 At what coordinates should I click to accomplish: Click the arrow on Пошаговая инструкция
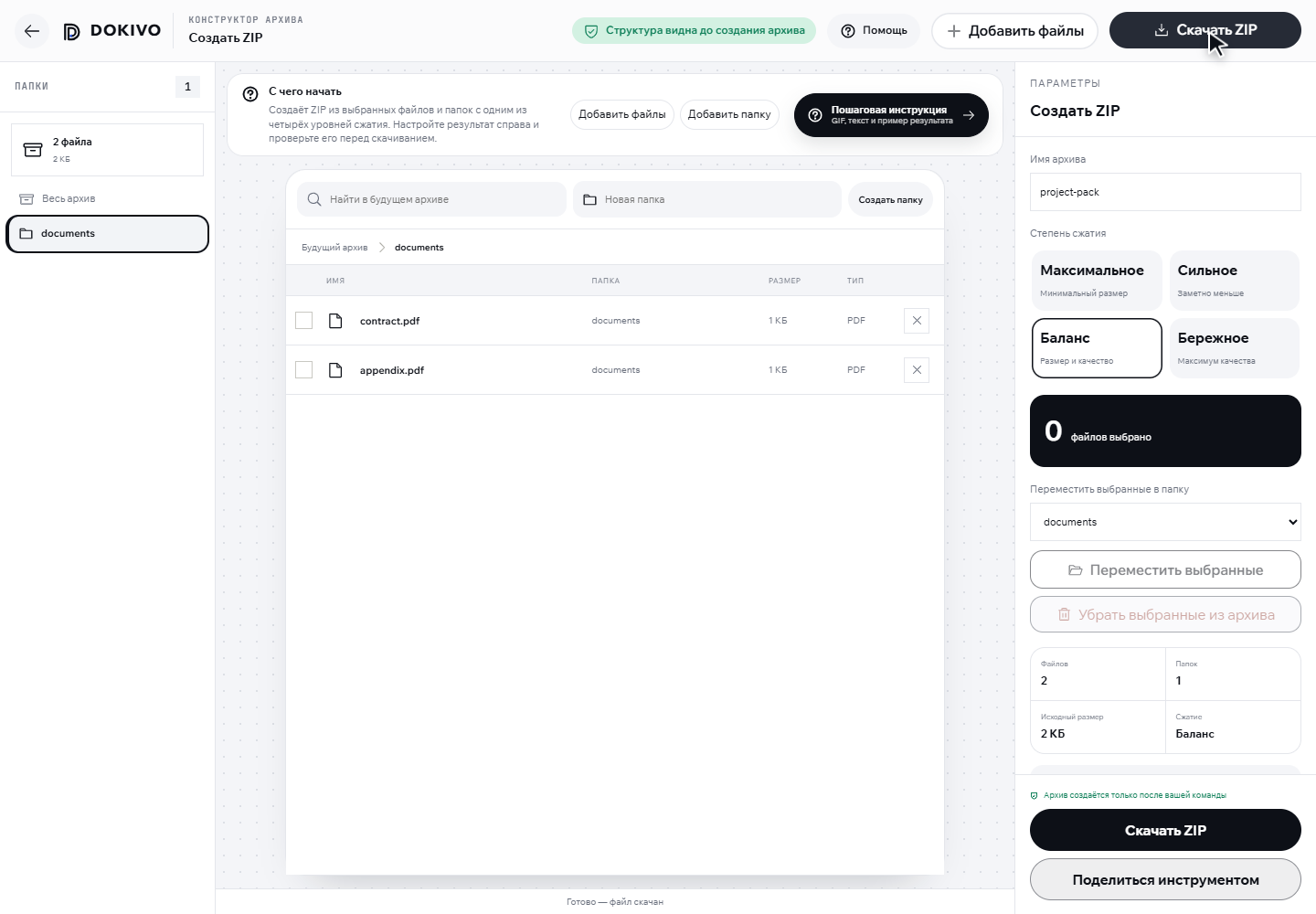pos(969,115)
